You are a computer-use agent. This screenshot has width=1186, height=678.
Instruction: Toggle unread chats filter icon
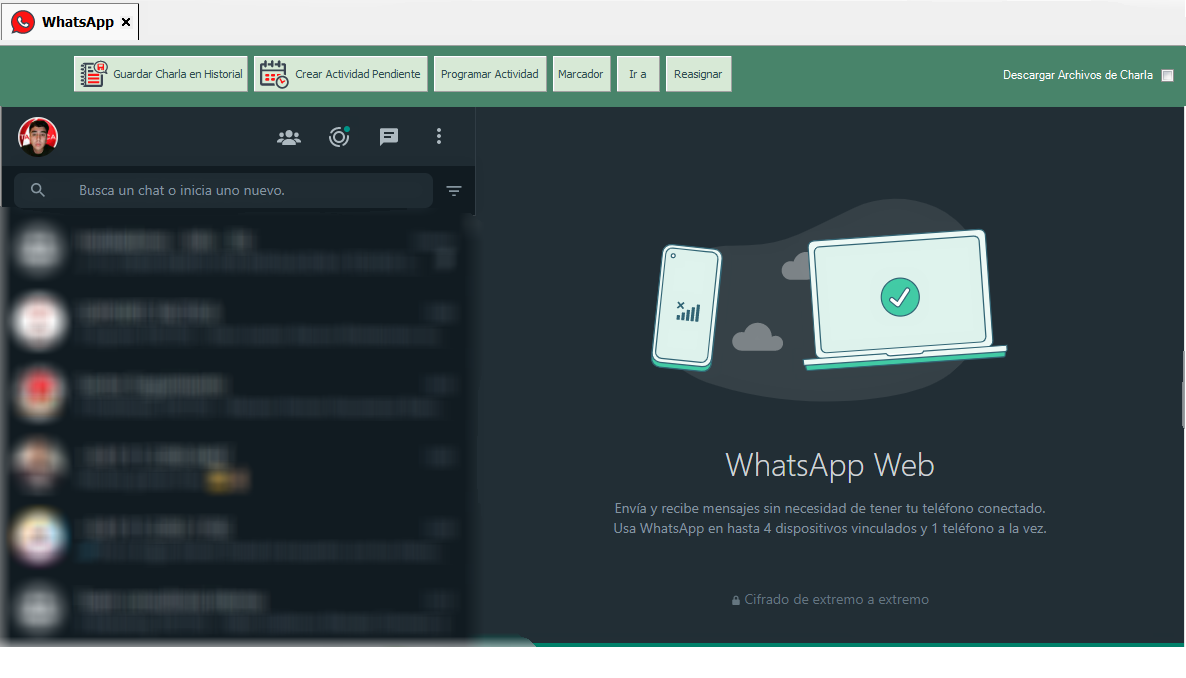point(454,191)
